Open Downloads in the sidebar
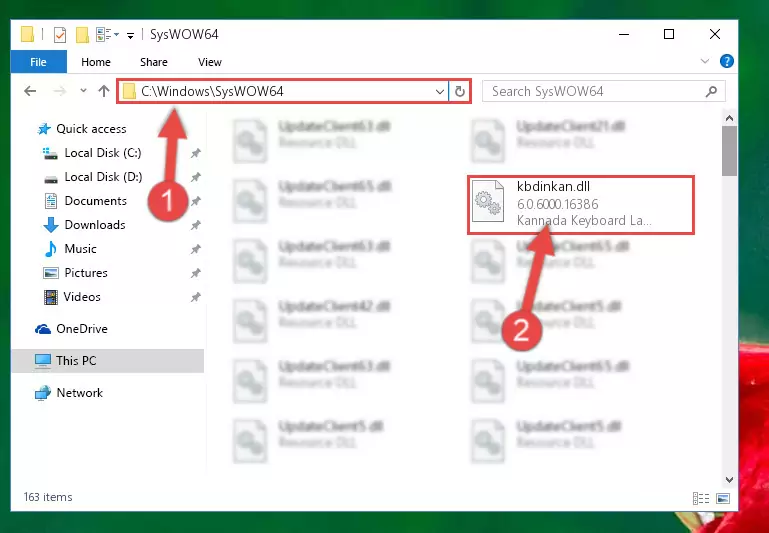Screen dimensions: 769x533 [95, 225]
